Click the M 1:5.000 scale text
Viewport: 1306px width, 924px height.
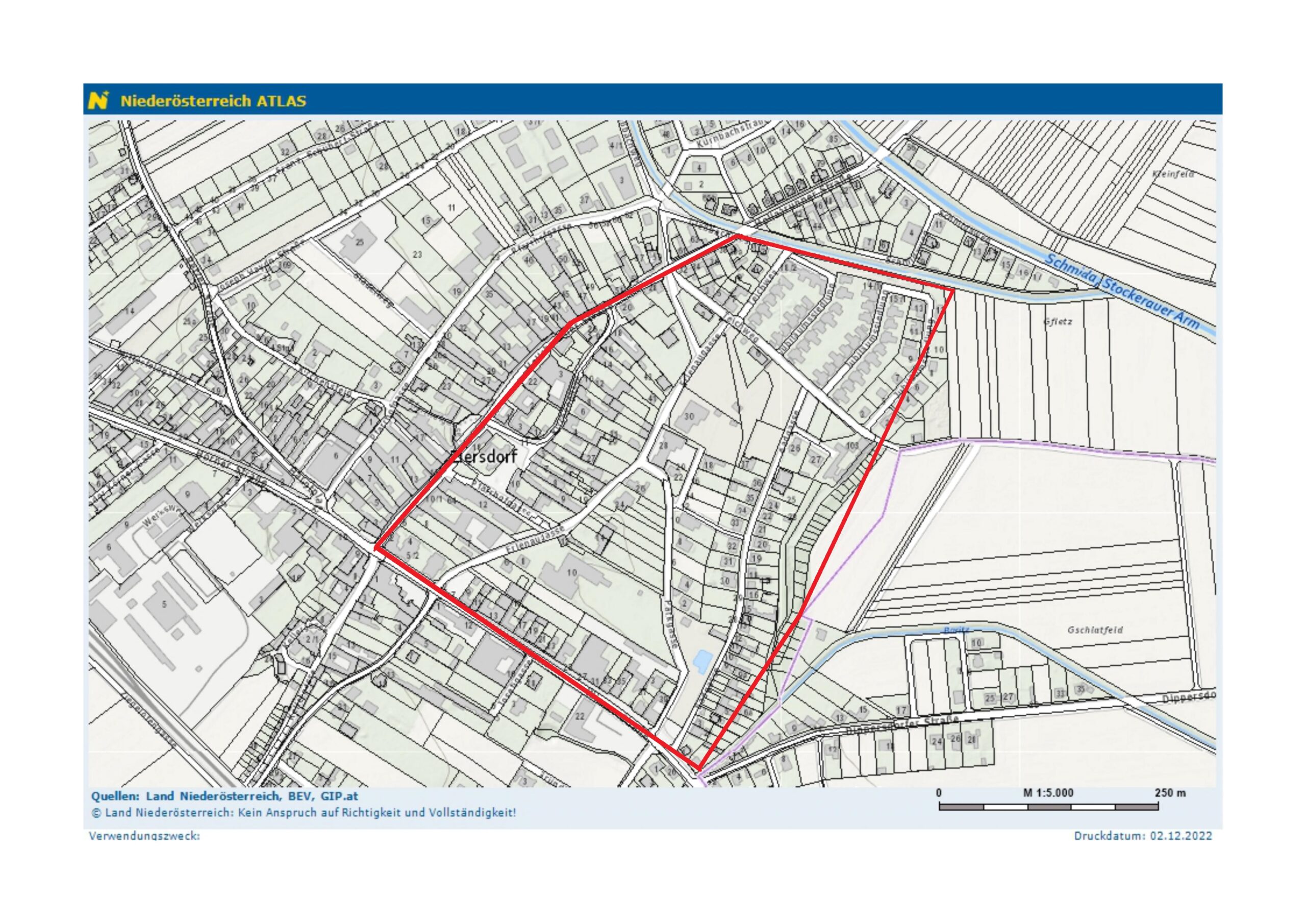1048,793
